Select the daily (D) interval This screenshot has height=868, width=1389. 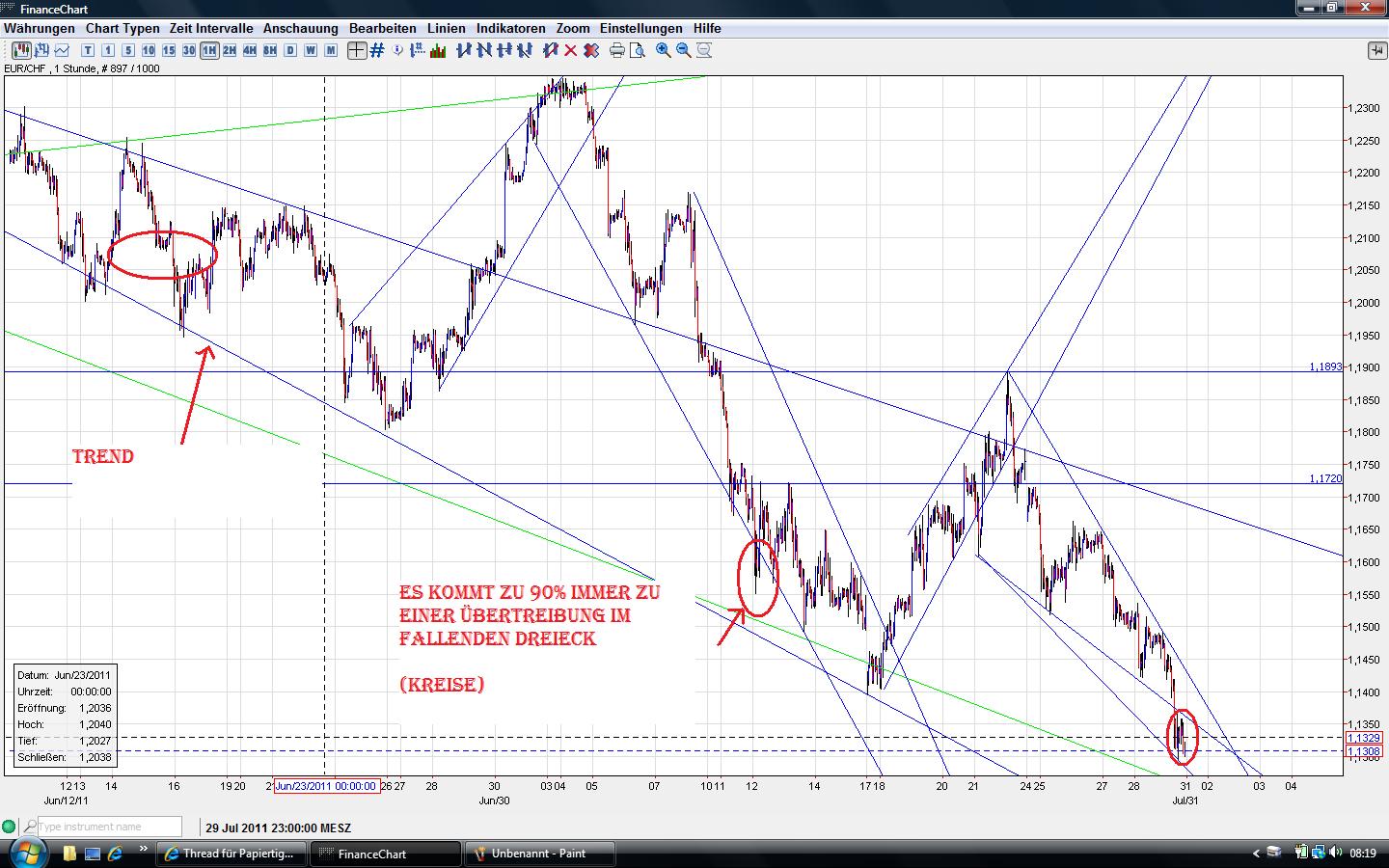coord(290,50)
